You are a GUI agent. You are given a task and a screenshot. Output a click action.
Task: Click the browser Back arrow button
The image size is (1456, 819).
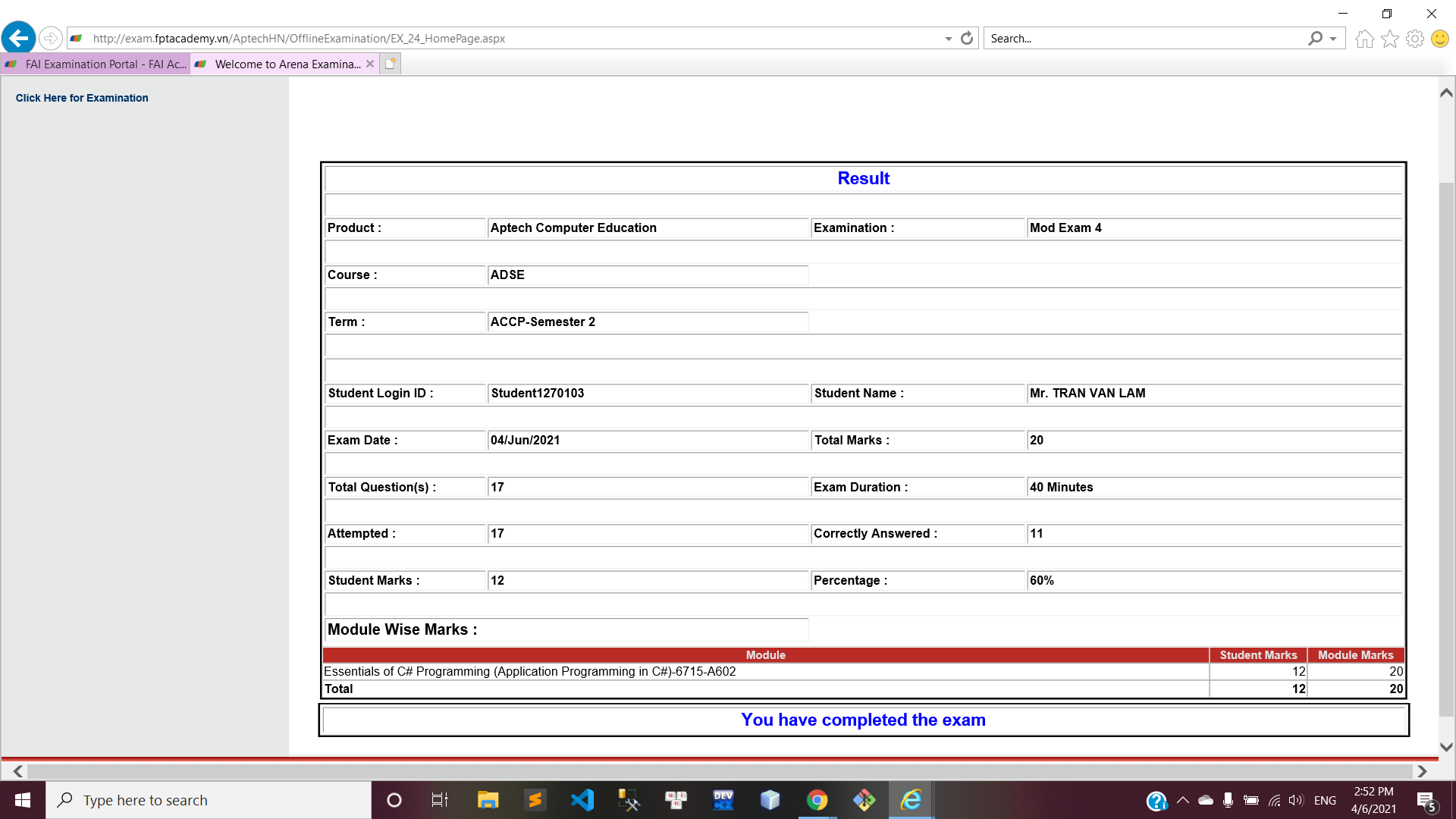[19, 38]
